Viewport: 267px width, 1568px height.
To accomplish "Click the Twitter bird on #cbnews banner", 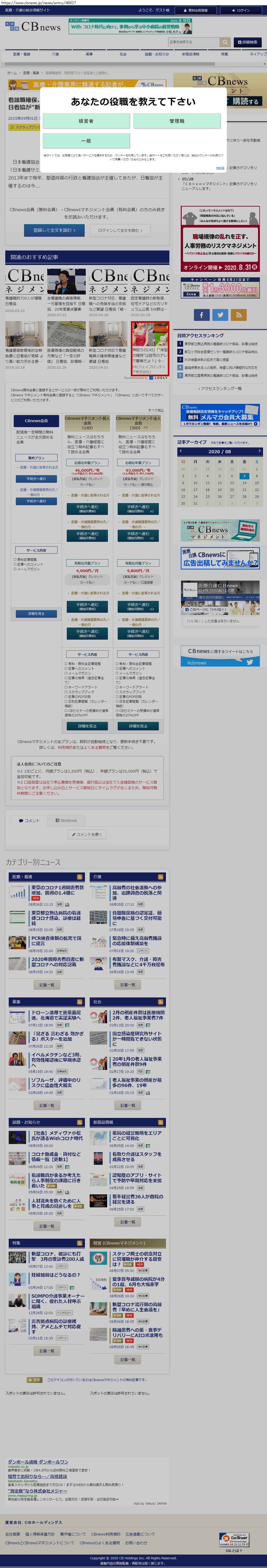I will coord(249,662).
